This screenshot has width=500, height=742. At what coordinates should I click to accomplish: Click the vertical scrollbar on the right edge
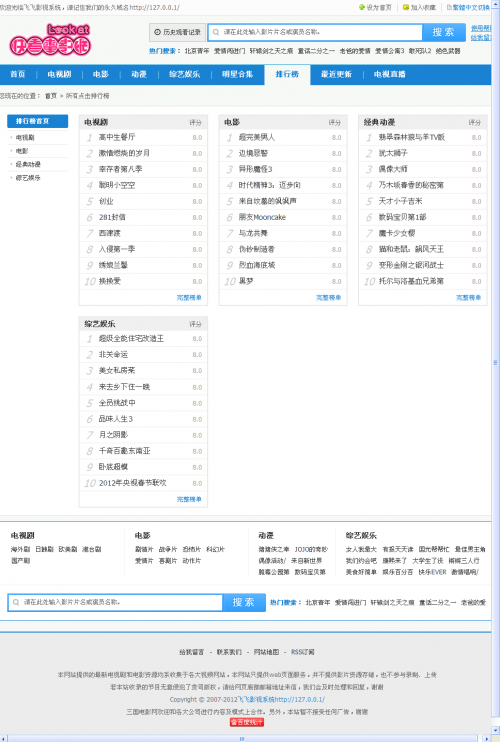coord(496,362)
